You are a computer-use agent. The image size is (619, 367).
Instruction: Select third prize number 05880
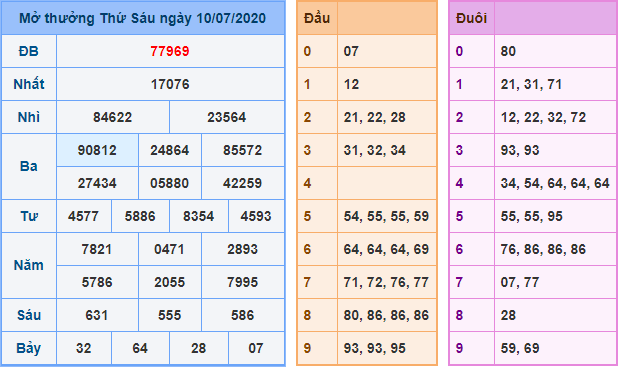coord(170,184)
